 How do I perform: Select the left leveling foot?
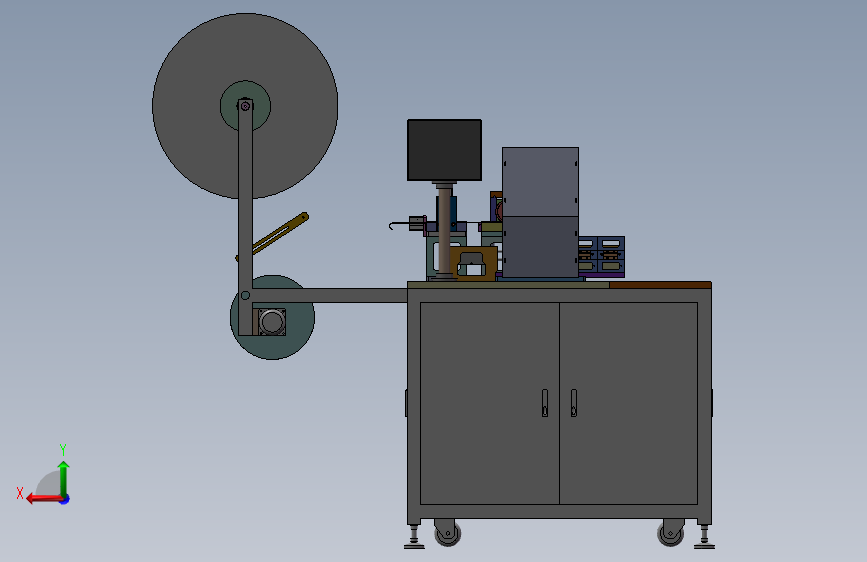tap(414, 537)
